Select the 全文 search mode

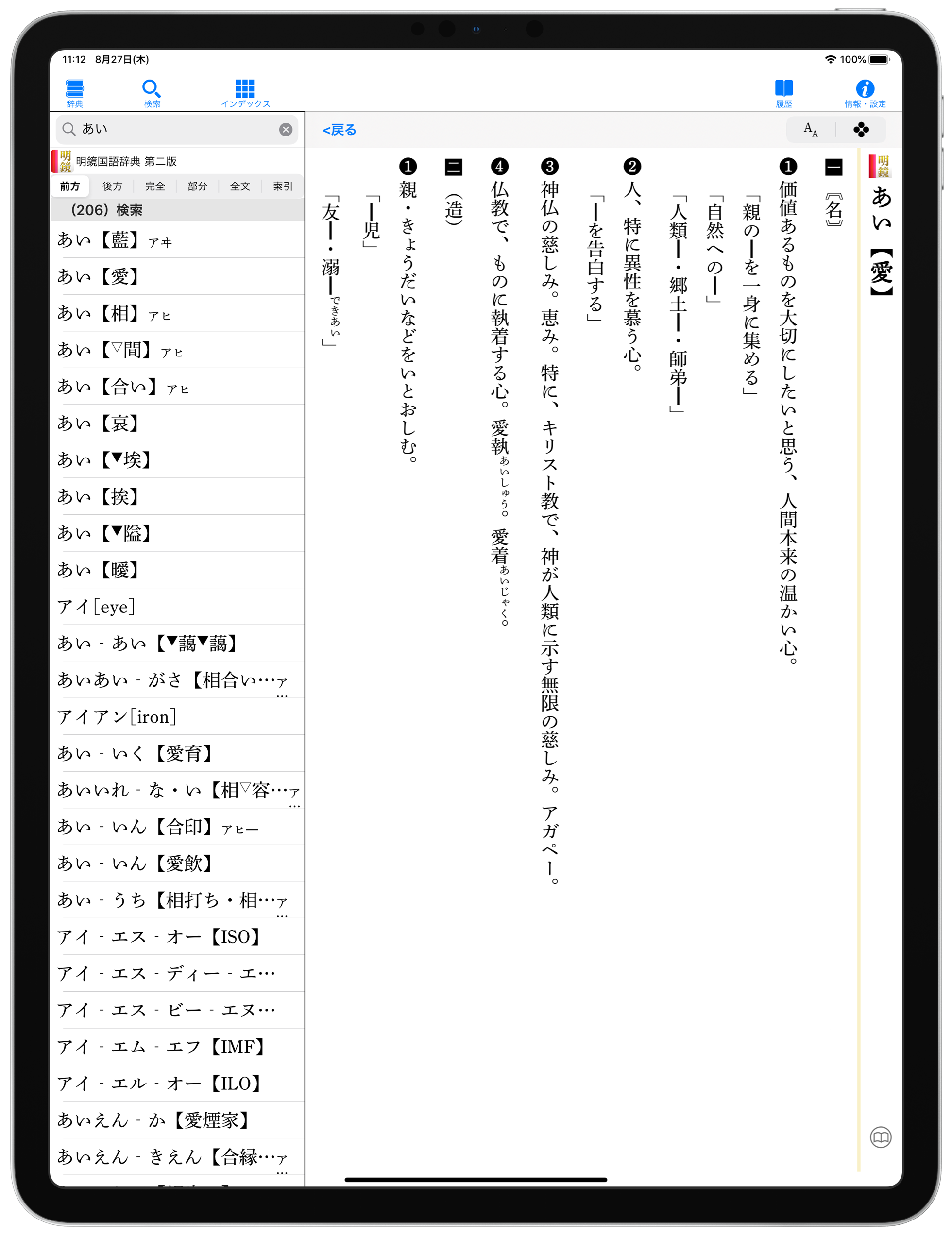(x=240, y=186)
